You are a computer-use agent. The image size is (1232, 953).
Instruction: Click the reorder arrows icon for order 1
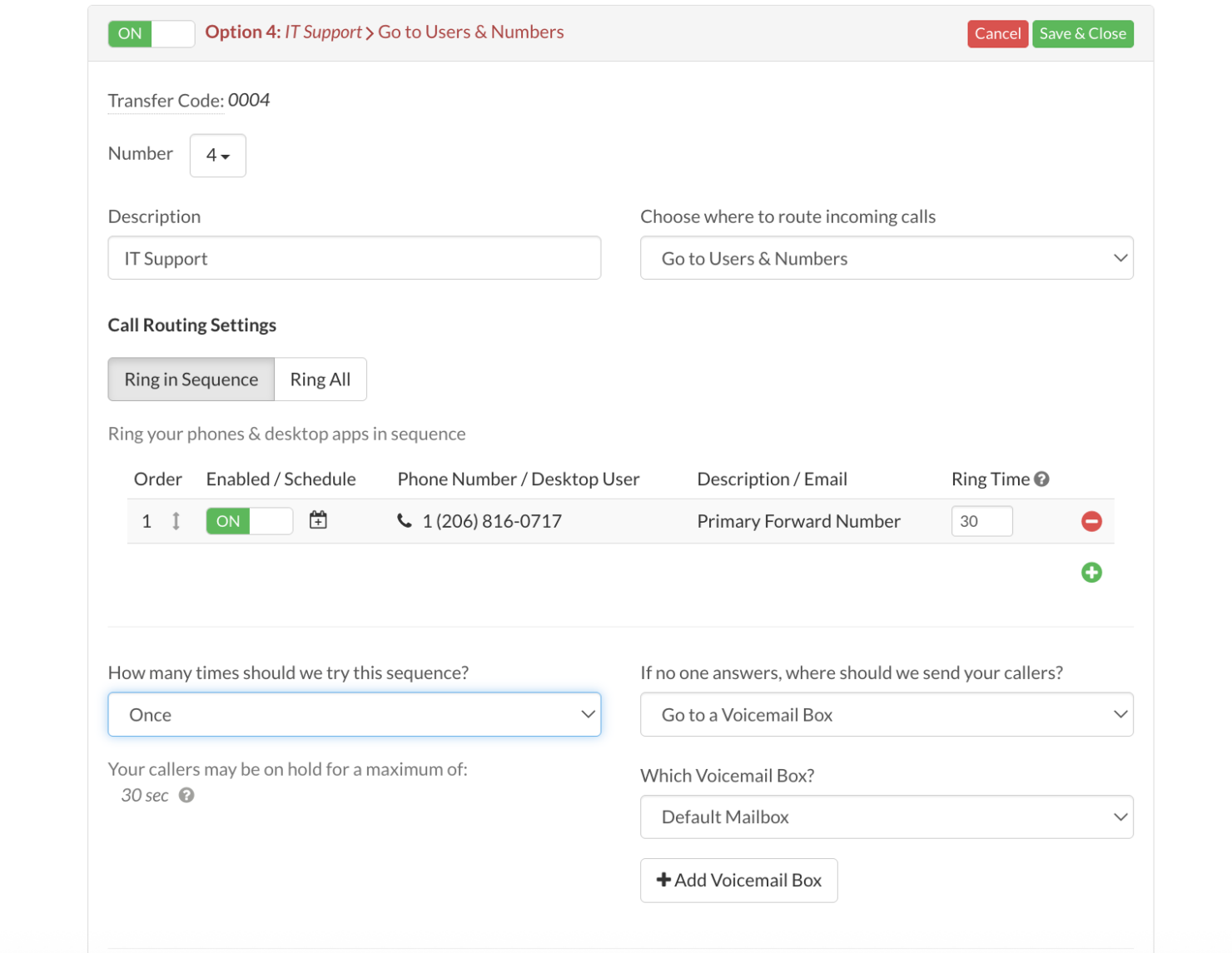(176, 521)
